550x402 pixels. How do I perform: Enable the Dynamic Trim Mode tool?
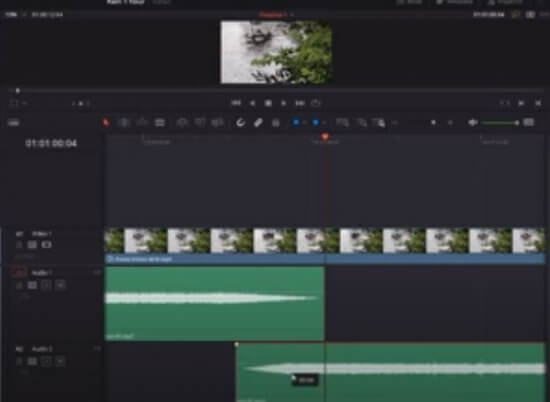(142, 122)
